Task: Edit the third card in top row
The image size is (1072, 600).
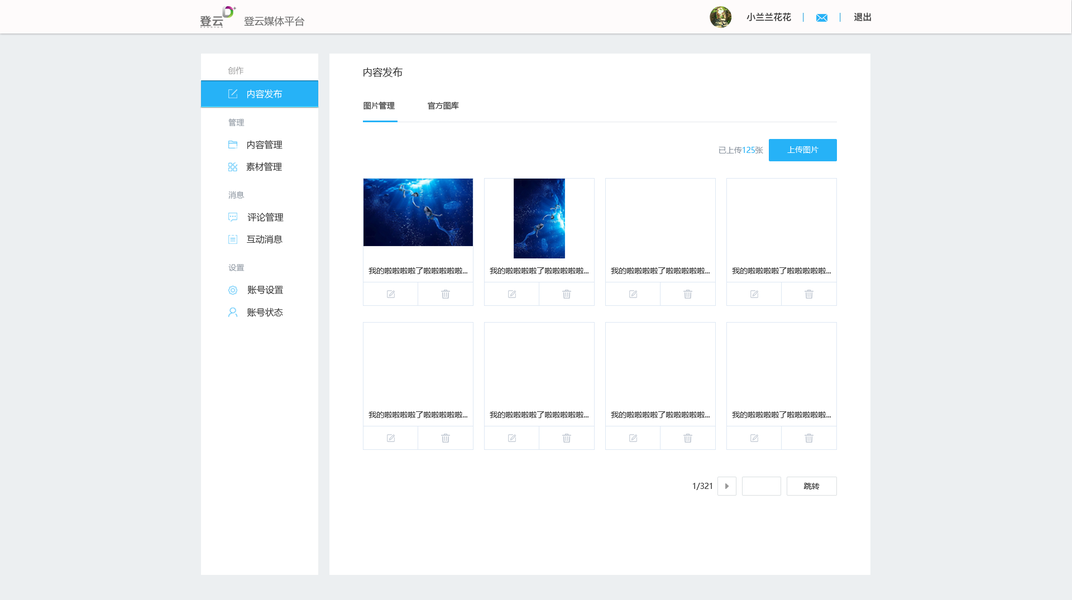Action: point(633,294)
